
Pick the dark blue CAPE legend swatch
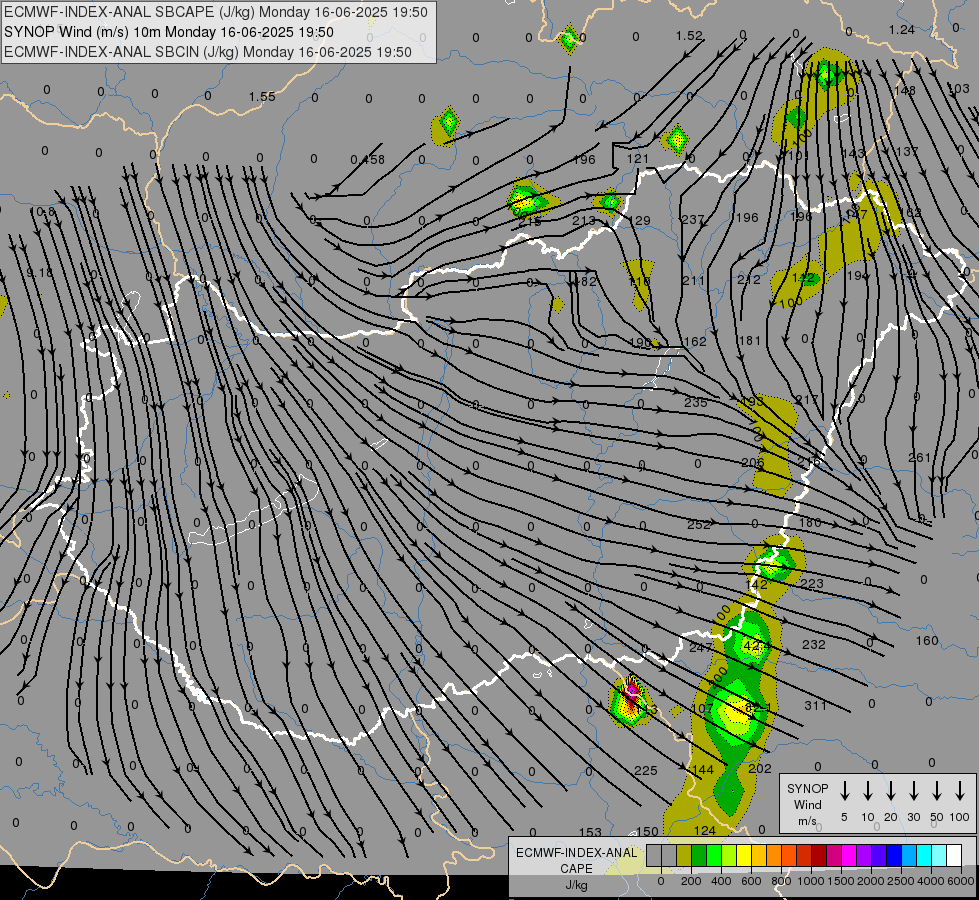tap(893, 855)
